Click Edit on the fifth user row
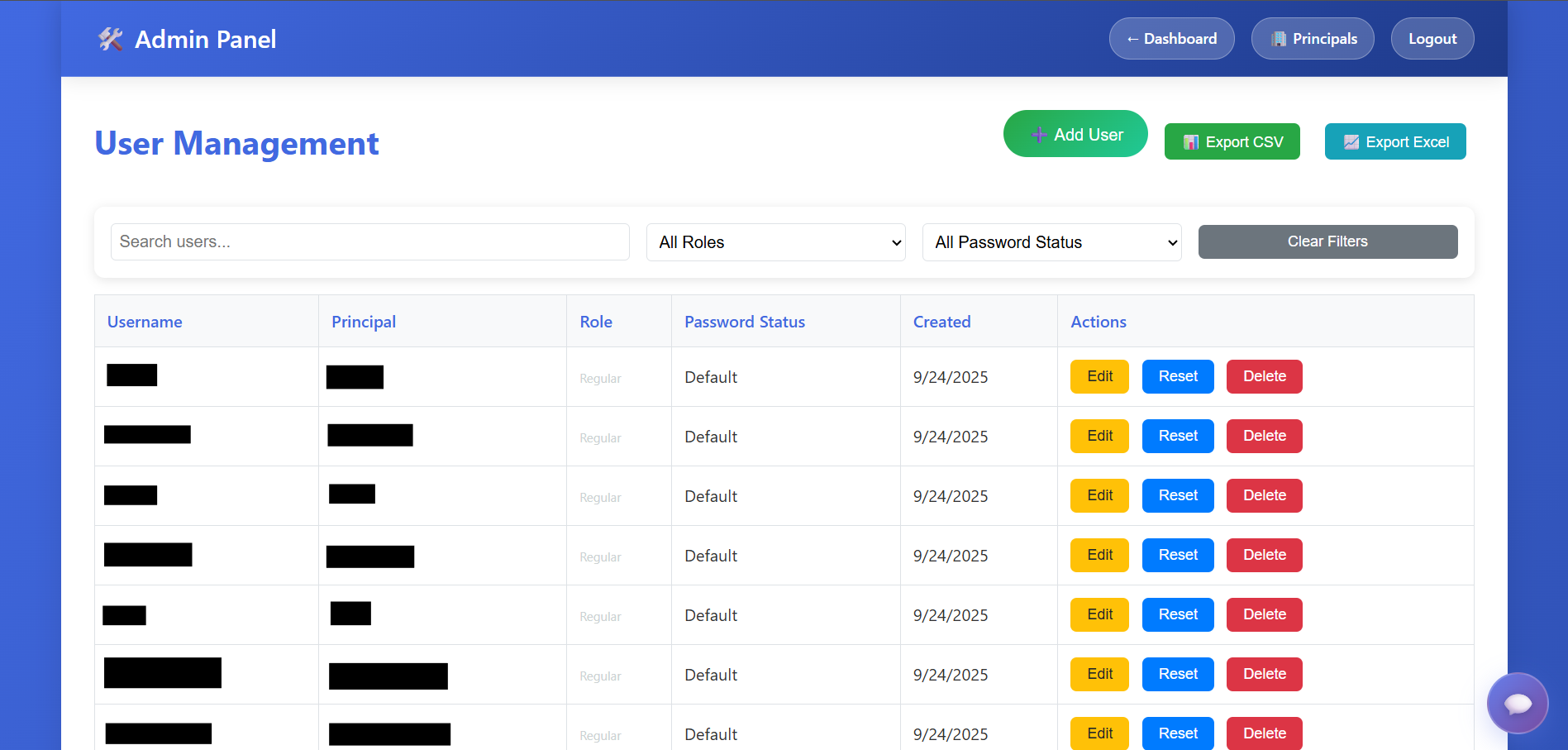The width and height of the screenshot is (1568, 750). [1099, 614]
